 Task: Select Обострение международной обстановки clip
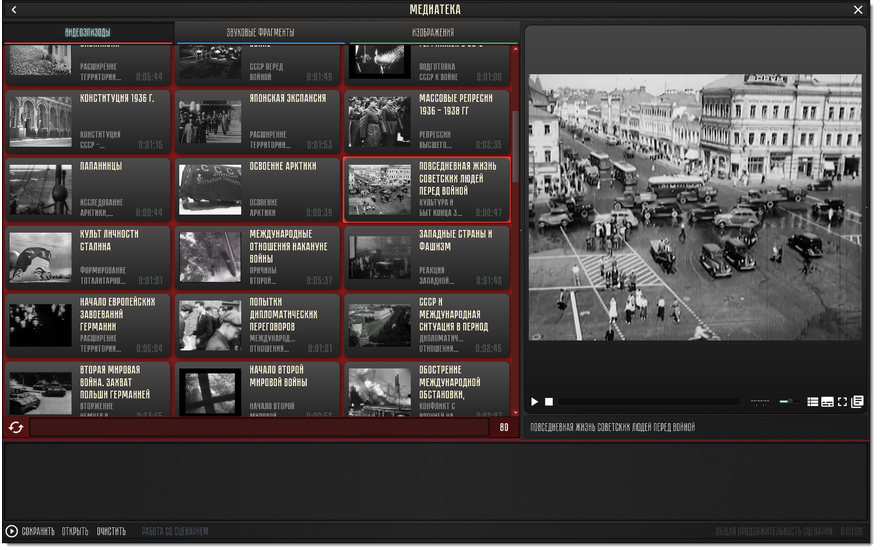427,389
